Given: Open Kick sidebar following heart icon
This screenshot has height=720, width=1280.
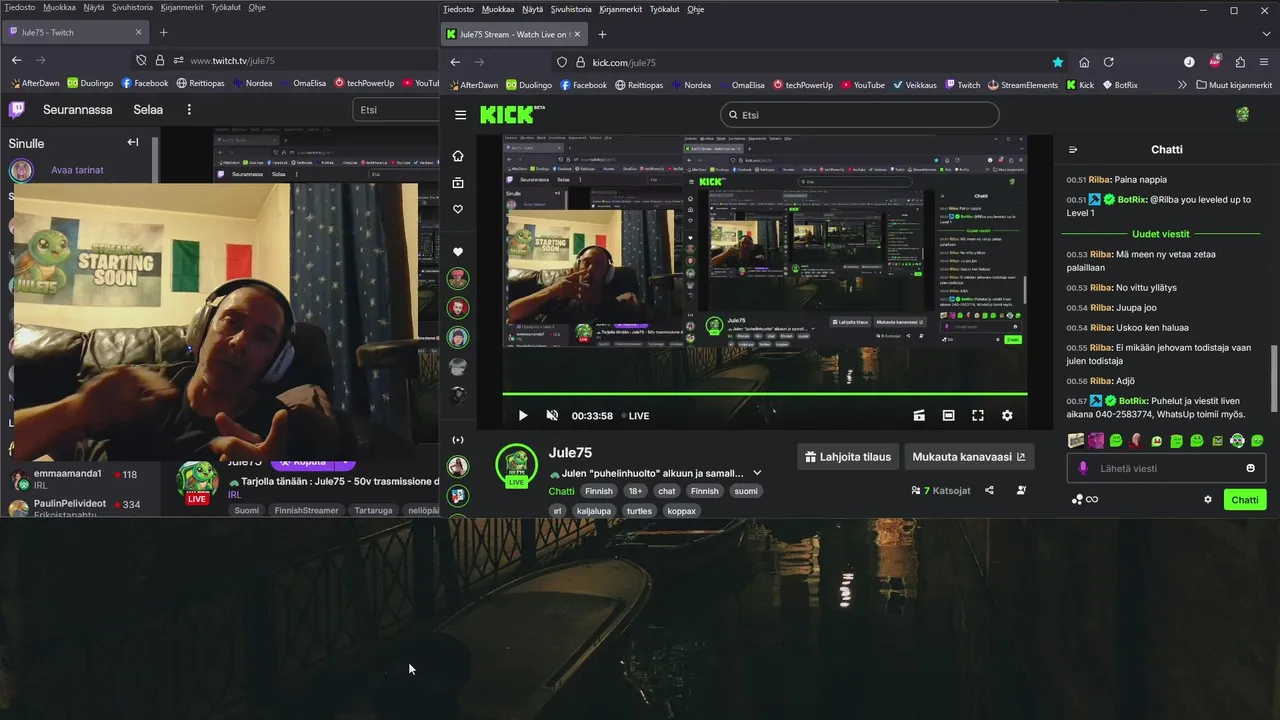Looking at the screenshot, I should pyautogui.click(x=458, y=209).
